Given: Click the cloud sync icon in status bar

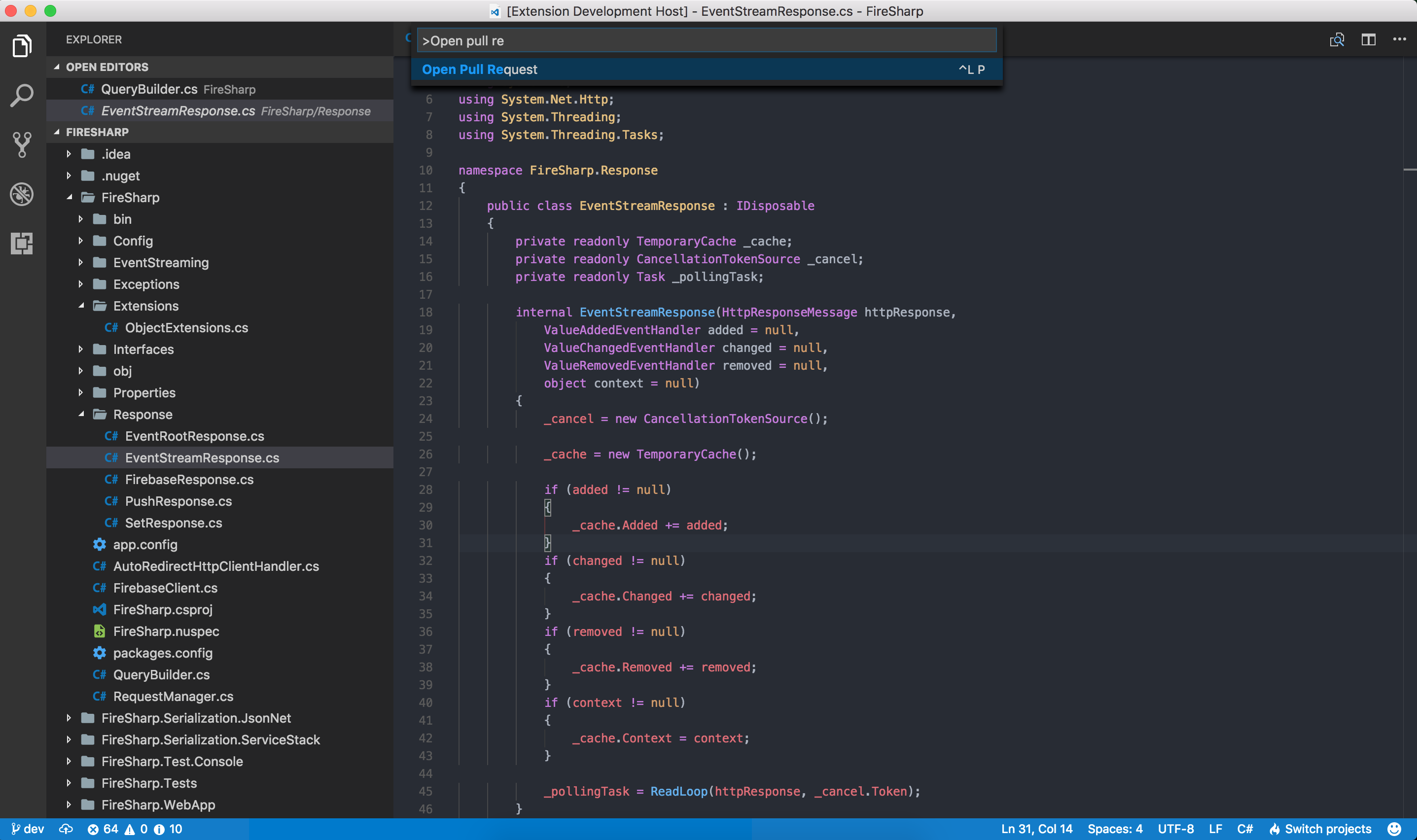Looking at the screenshot, I should coord(66,829).
